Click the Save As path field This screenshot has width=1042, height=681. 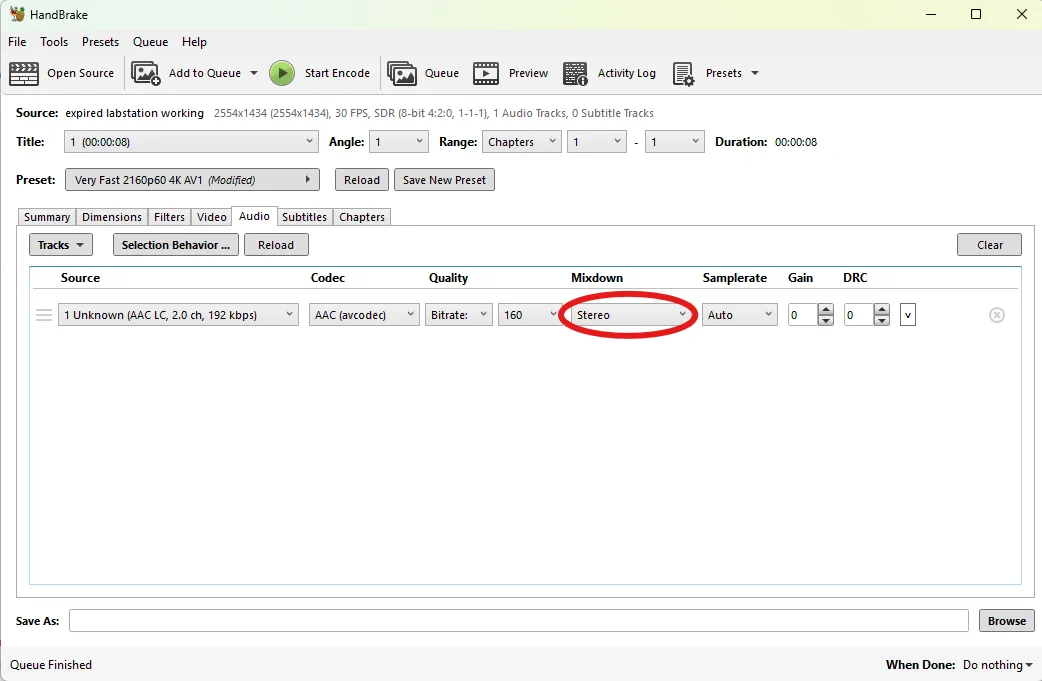pos(519,621)
